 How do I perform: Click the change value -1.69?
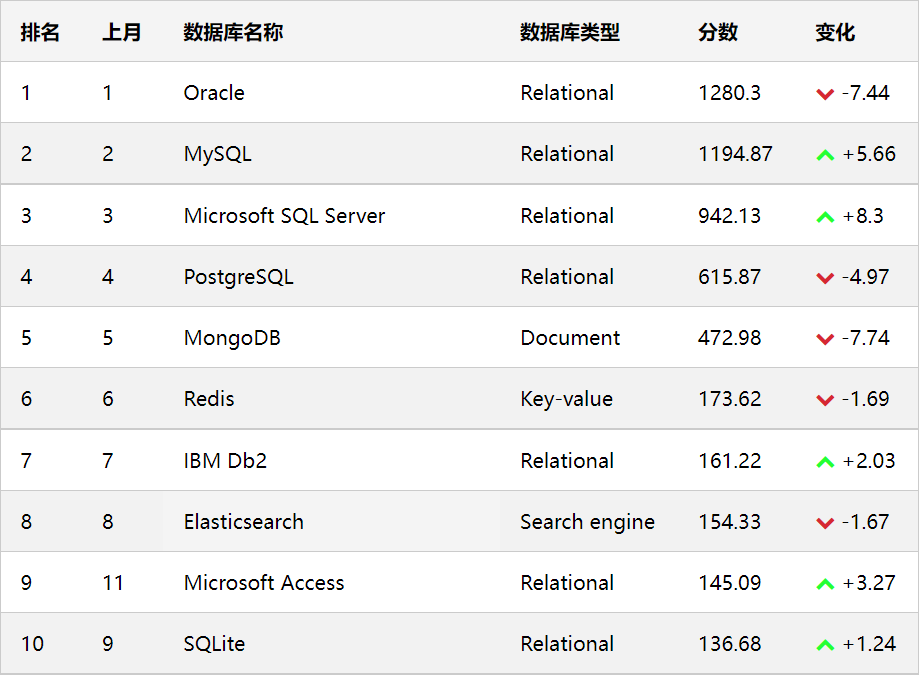(x=865, y=399)
